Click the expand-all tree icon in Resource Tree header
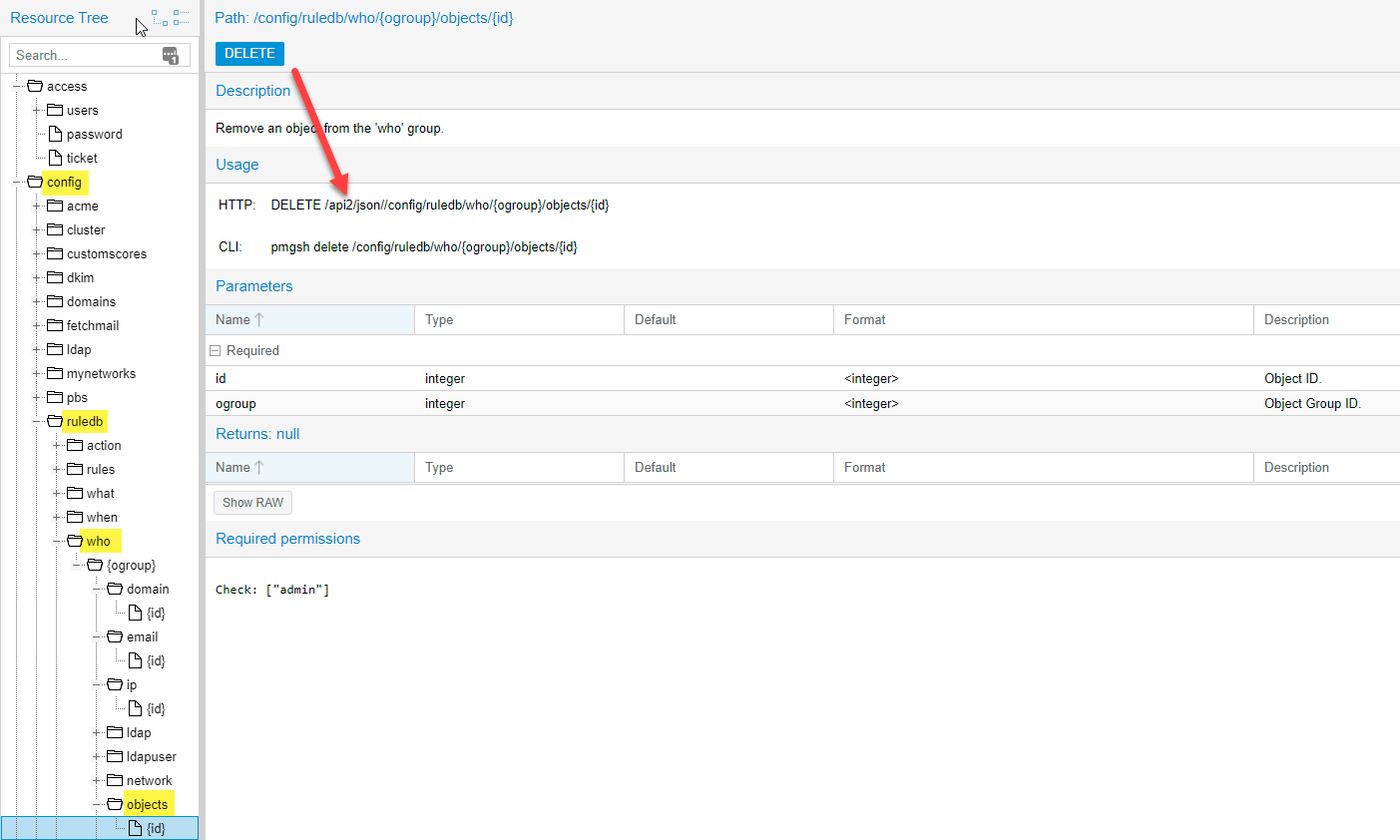Image resolution: width=1400 pixels, height=840 pixels. [160, 18]
